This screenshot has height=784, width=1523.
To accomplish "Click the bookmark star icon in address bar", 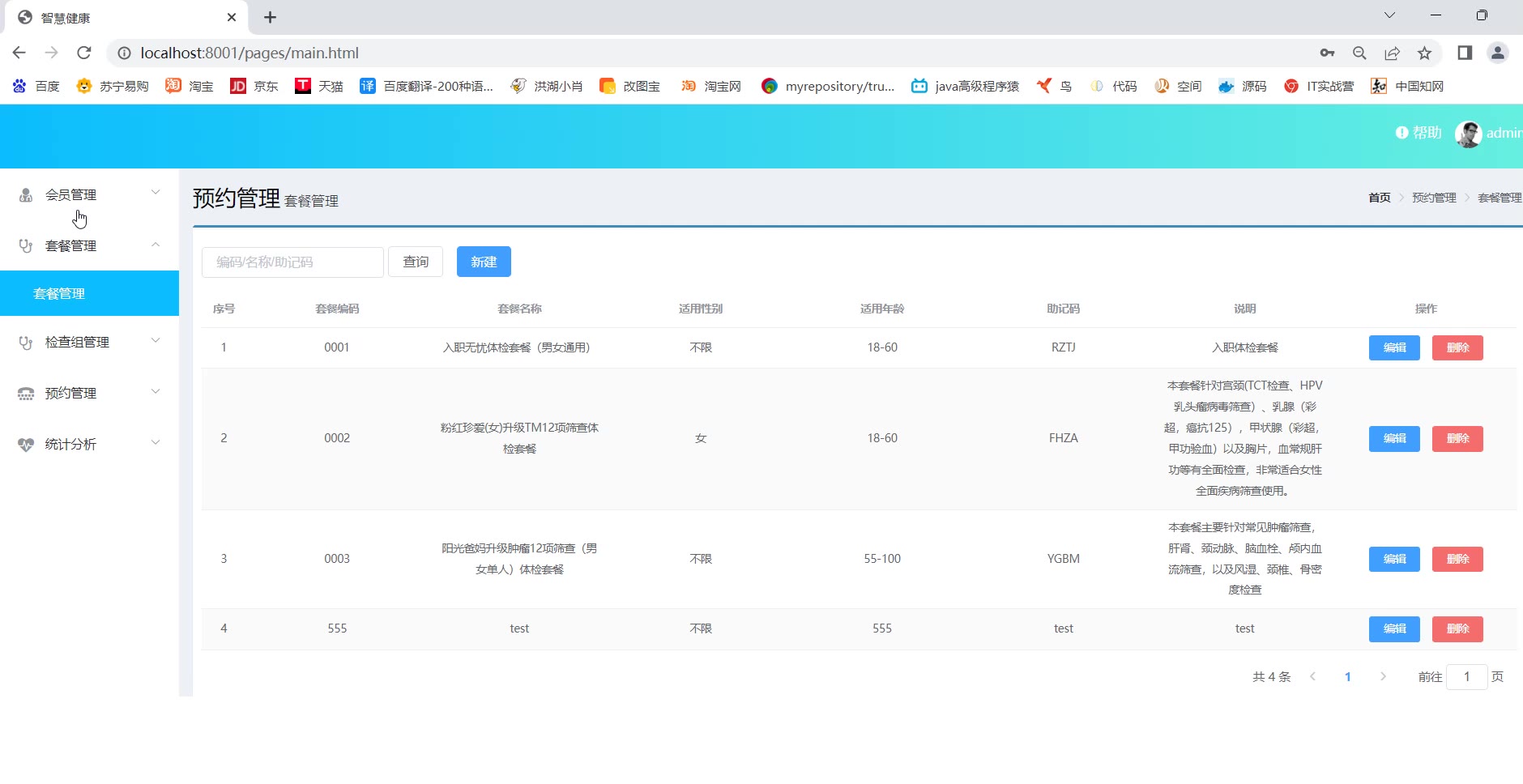I will tap(1424, 53).
